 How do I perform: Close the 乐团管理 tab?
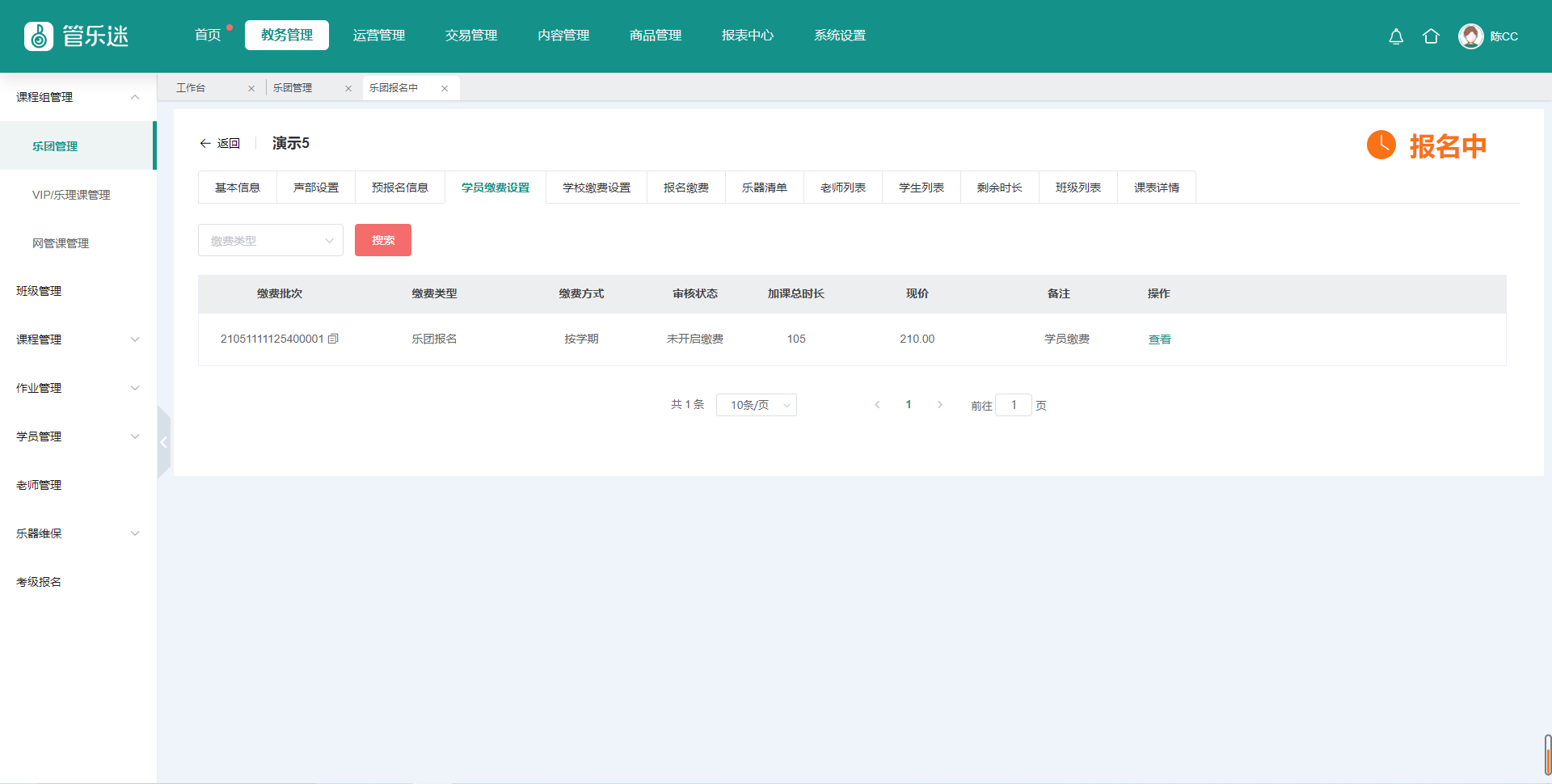click(348, 89)
